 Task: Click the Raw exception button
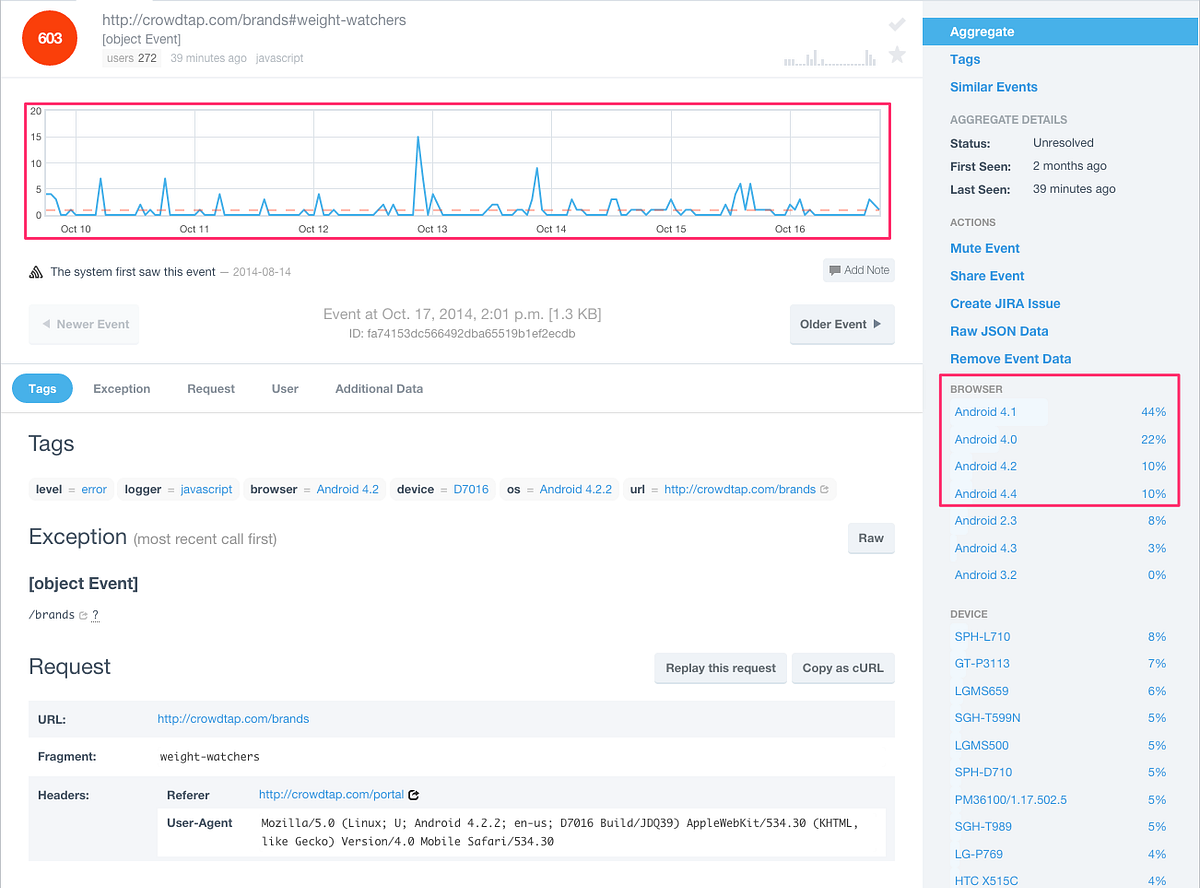point(871,538)
